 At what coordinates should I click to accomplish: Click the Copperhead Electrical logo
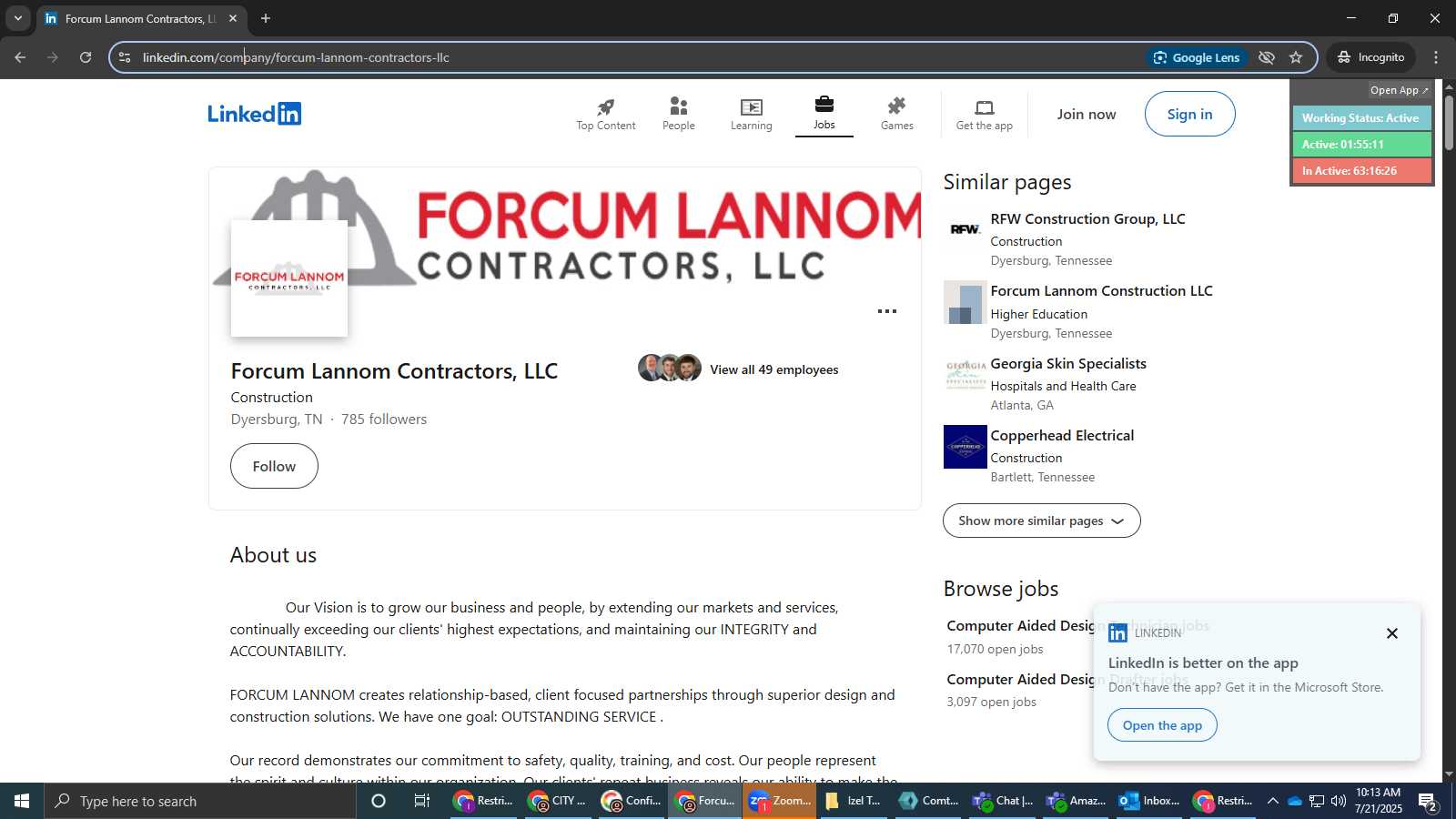tap(965, 447)
